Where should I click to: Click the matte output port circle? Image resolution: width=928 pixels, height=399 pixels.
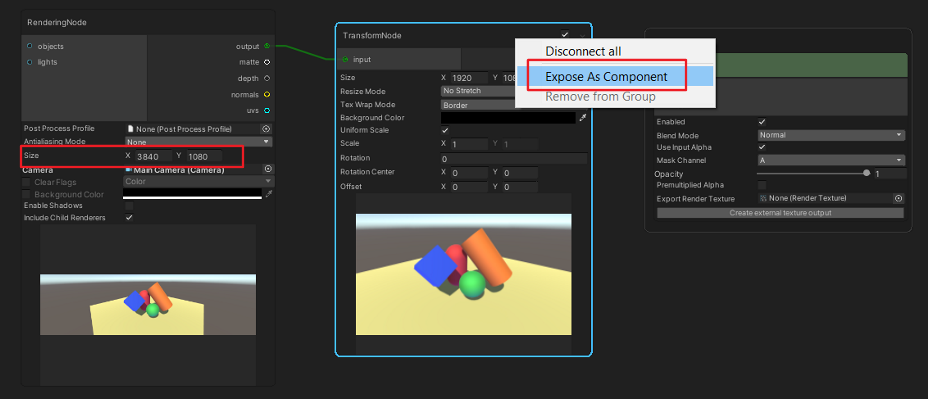click(267, 62)
